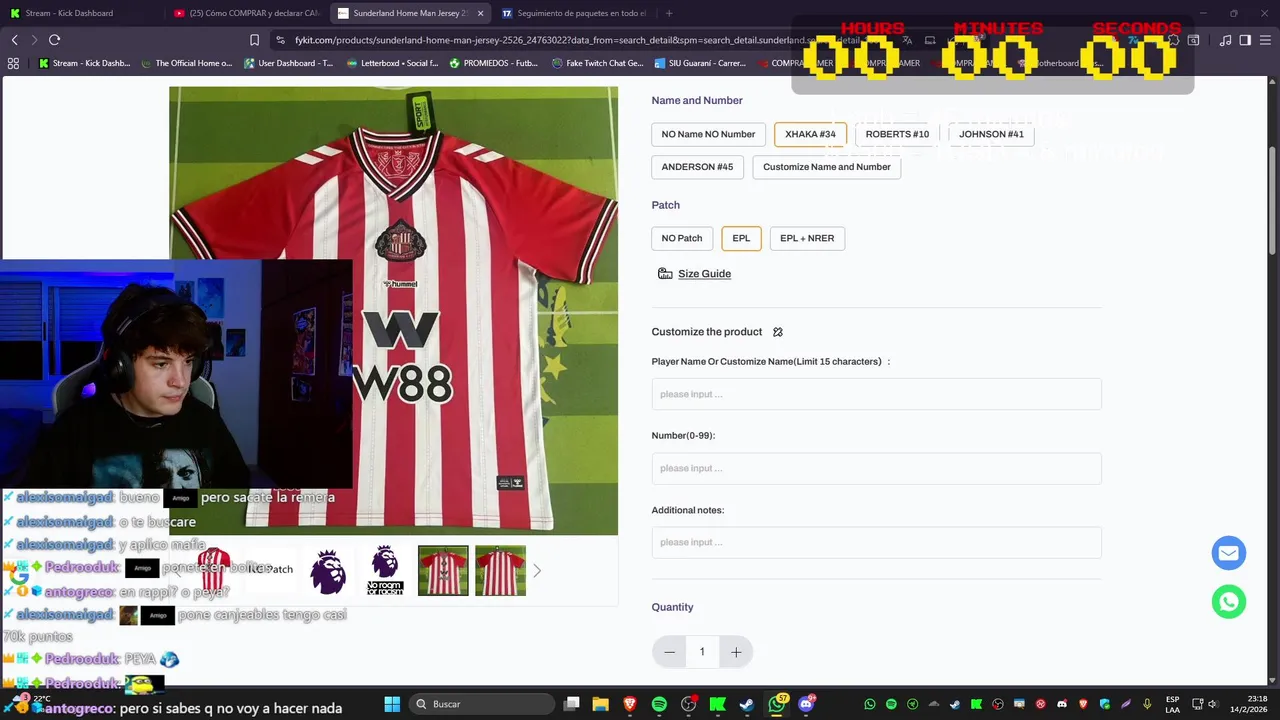
Task: Click the Player Name input field
Action: coord(876,394)
